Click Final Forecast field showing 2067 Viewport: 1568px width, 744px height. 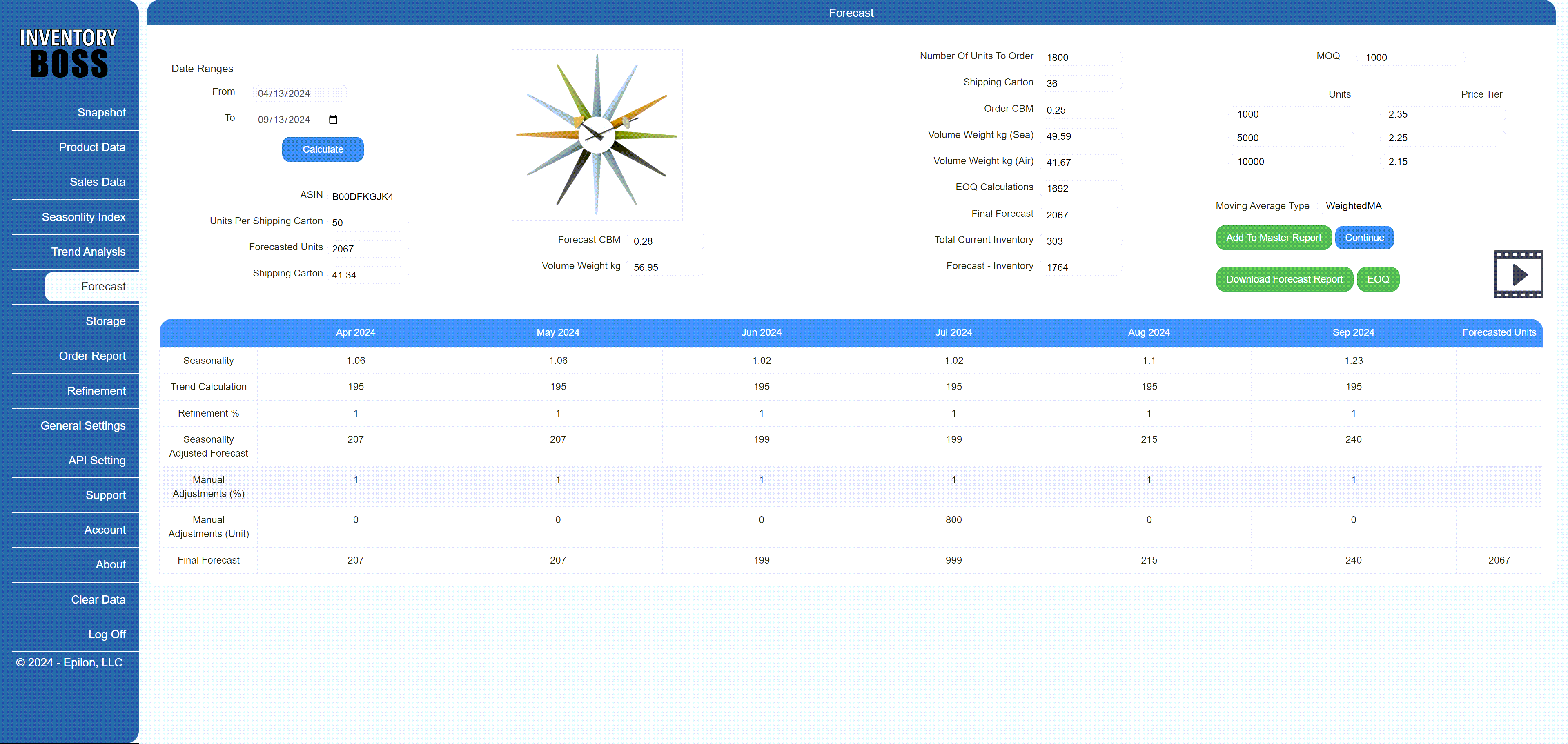(1080, 215)
